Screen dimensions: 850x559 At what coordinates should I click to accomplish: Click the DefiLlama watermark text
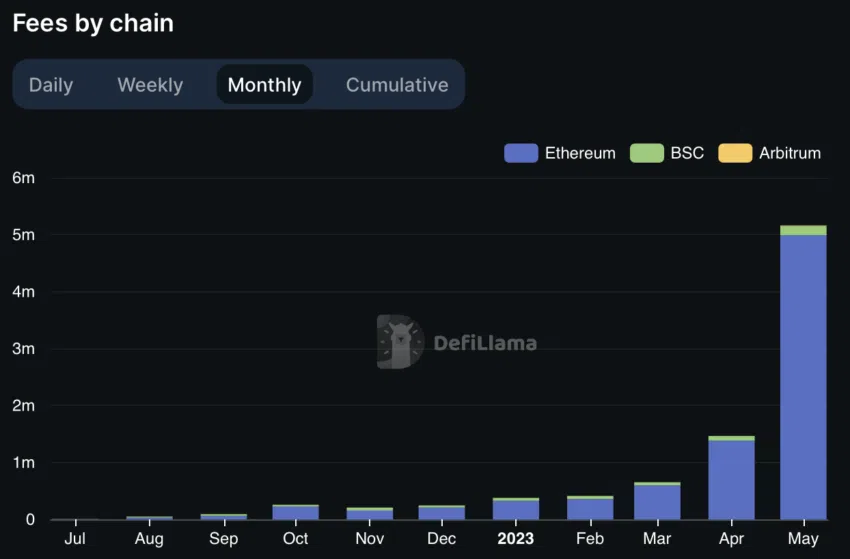pos(485,343)
